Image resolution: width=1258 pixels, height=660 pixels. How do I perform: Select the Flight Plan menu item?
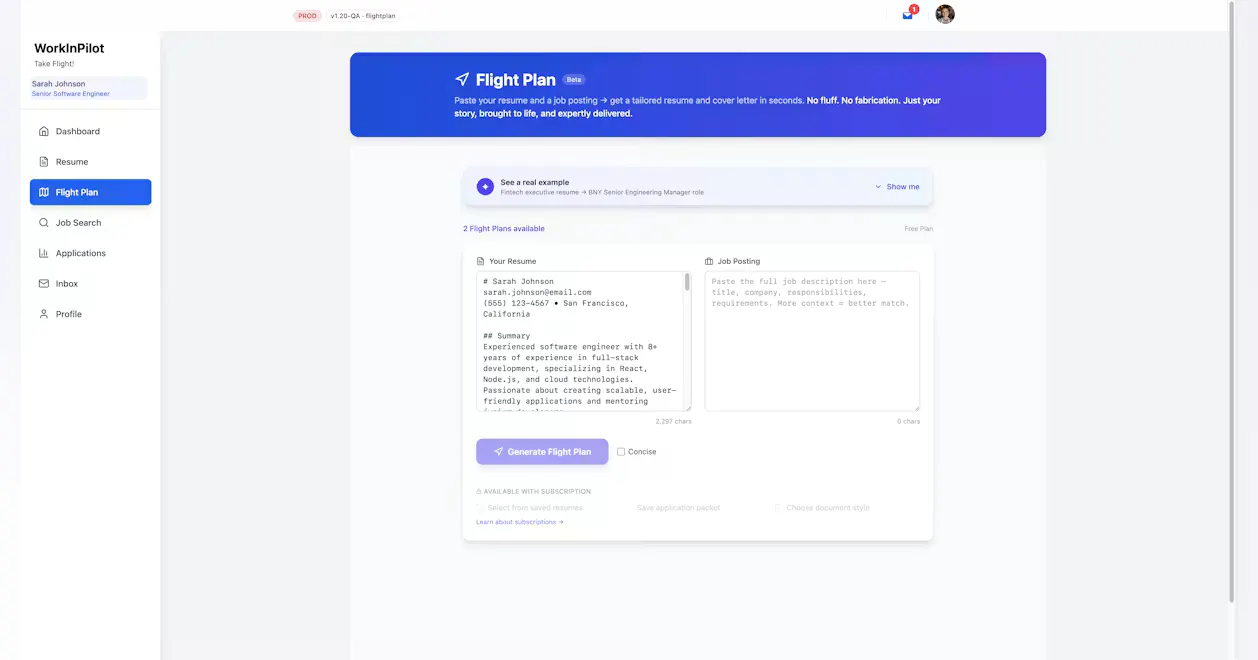point(90,192)
